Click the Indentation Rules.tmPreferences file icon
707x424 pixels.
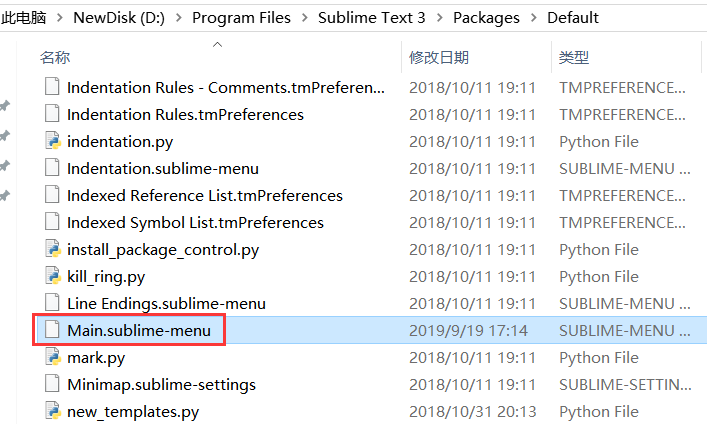click(x=52, y=114)
